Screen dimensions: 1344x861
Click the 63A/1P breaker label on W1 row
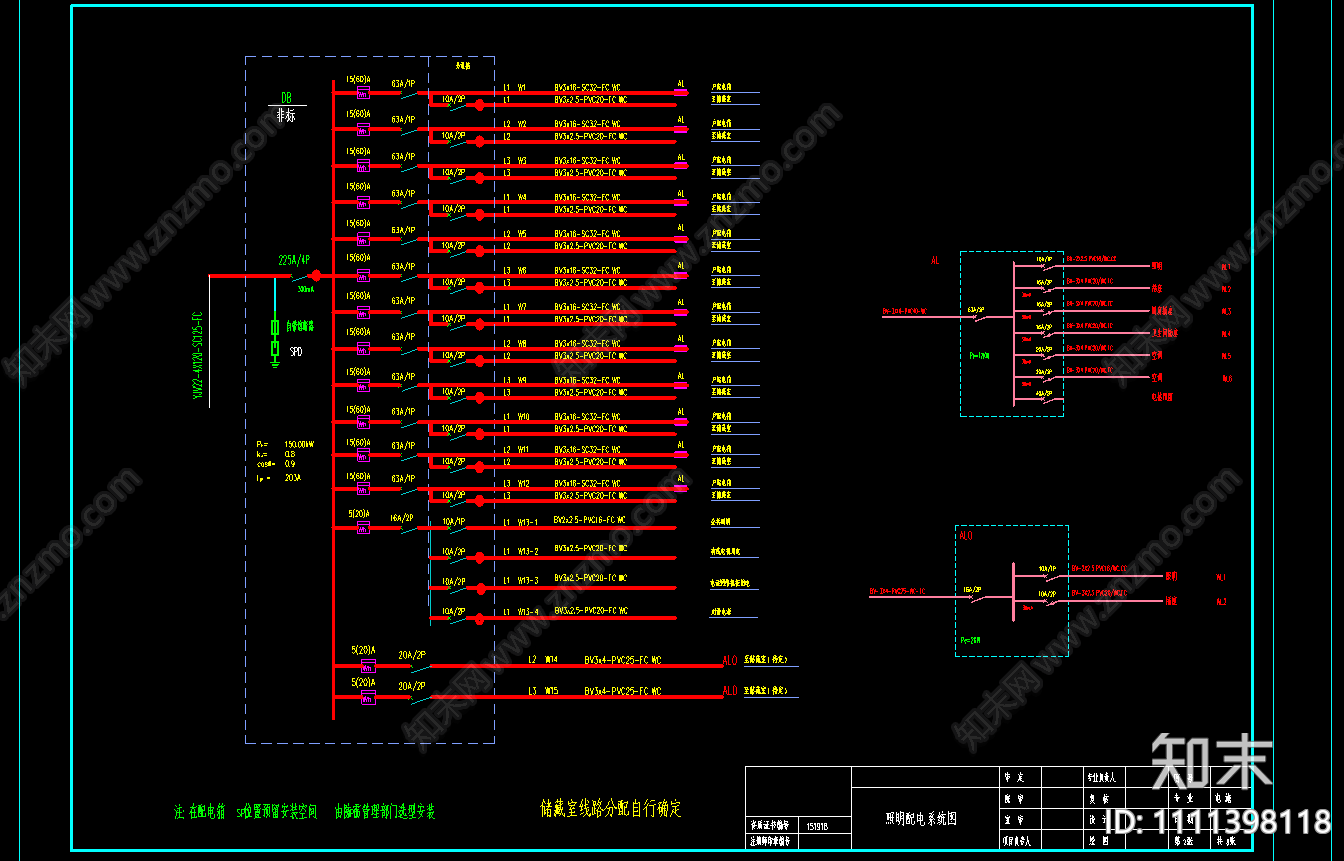403,84
